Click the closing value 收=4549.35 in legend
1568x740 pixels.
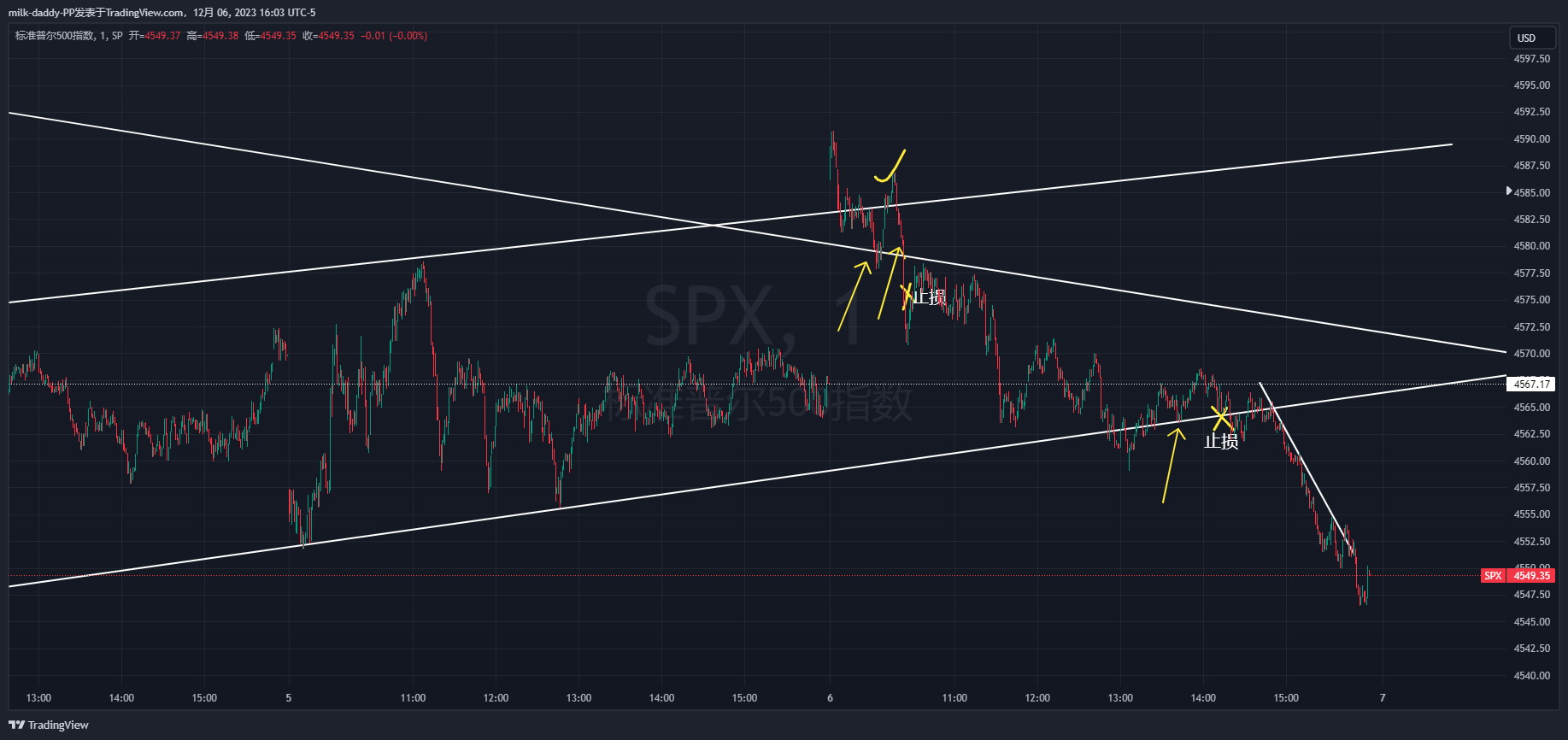point(328,36)
